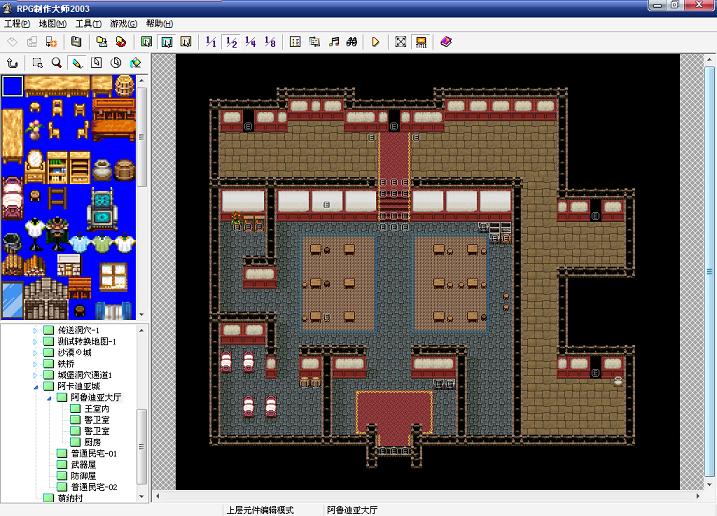Click map view horizontal scroll right arrow
717x516 pixels.
(698, 495)
